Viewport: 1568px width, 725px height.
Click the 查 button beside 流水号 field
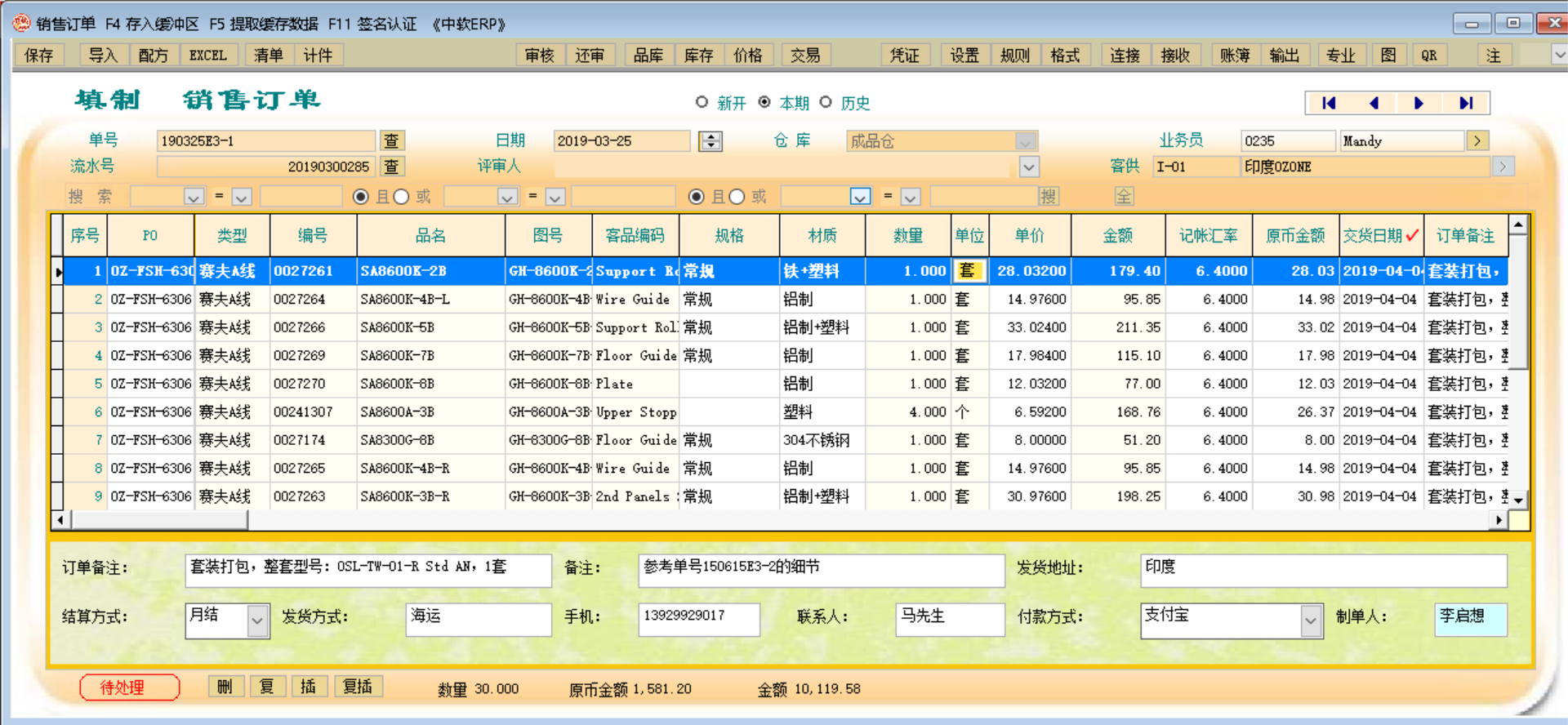(x=392, y=167)
